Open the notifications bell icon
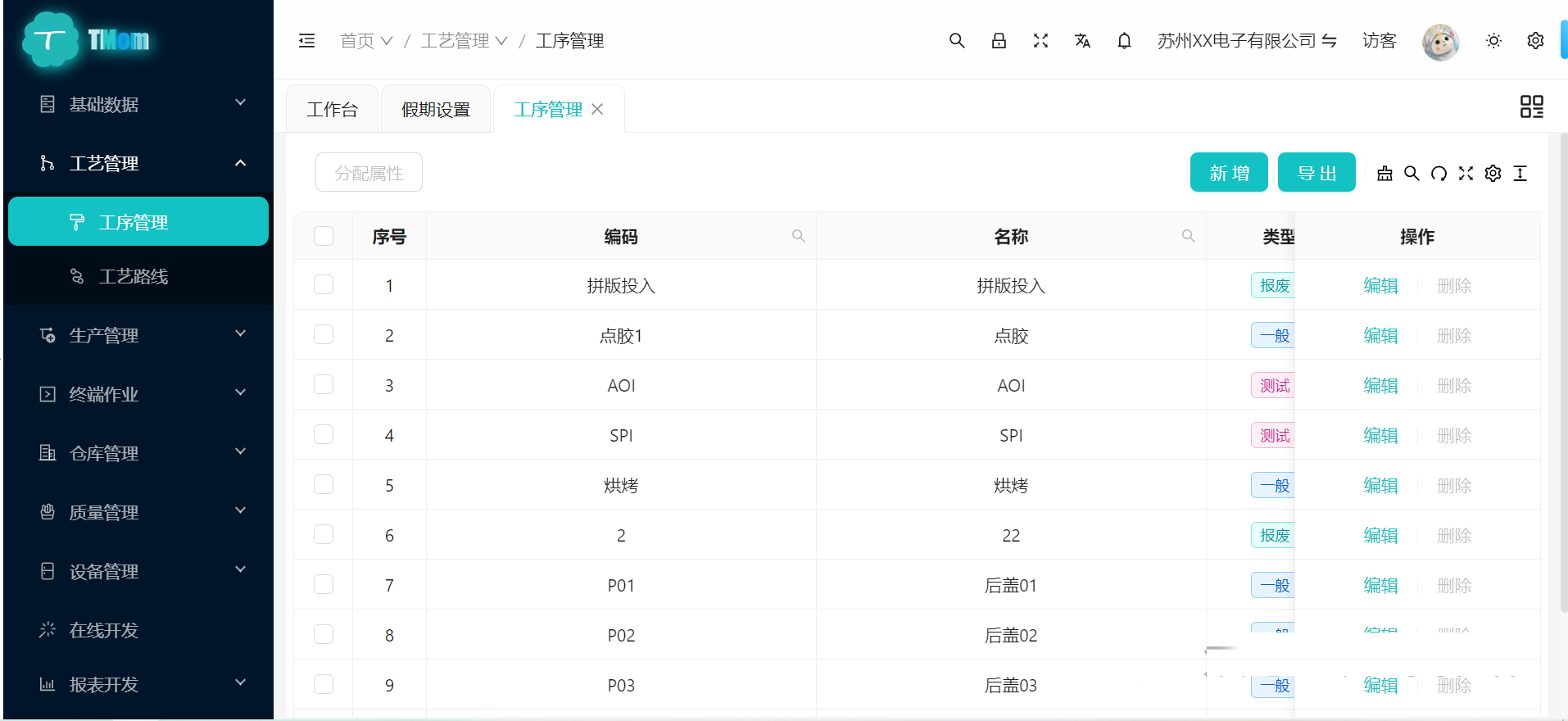The height and width of the screenshot is (721, 1568). click(1124, 41)
